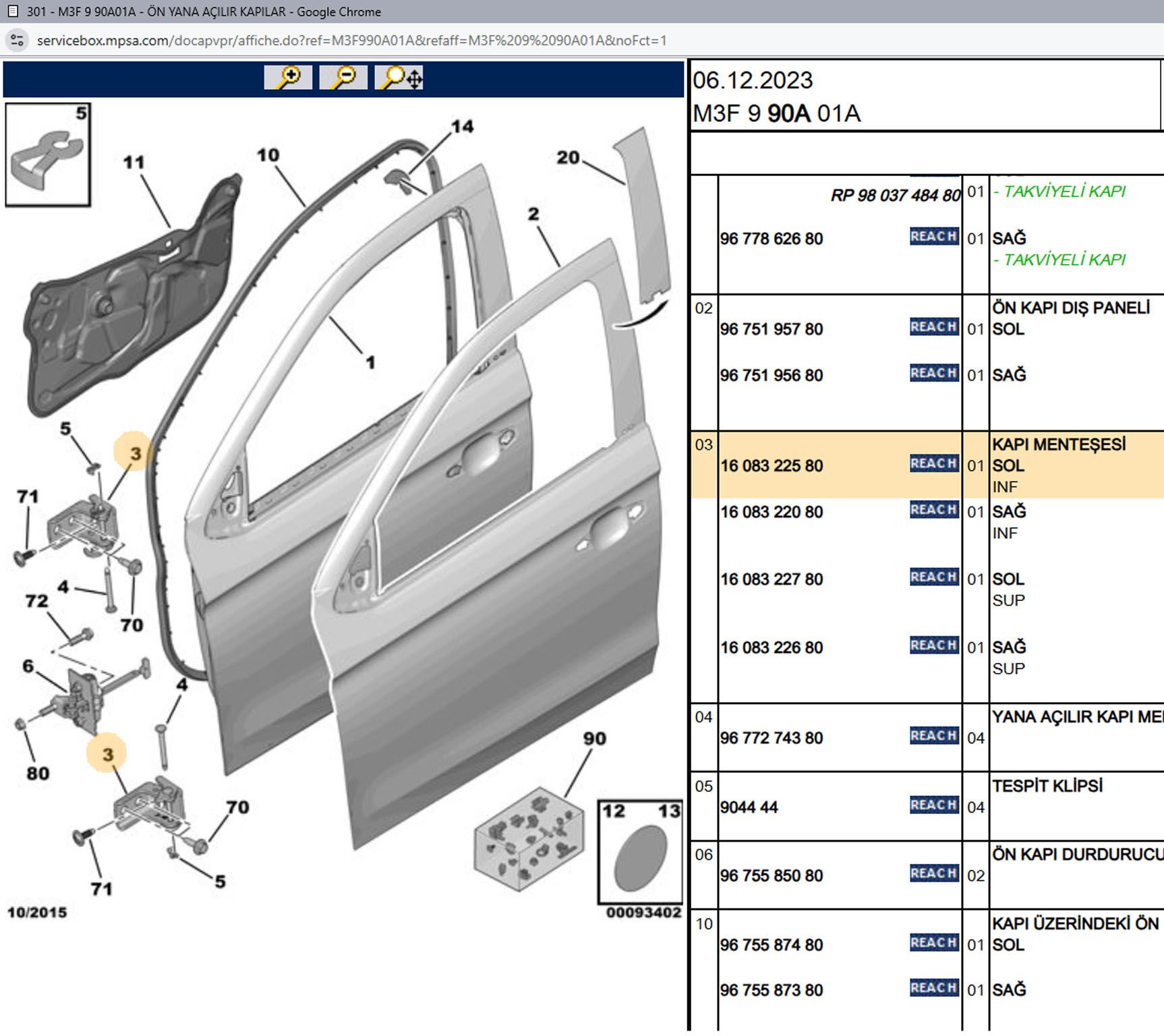1164x1036 pixels.
Task: Click REACH badge next to 9044 44
Action: (x=934, y=805)
